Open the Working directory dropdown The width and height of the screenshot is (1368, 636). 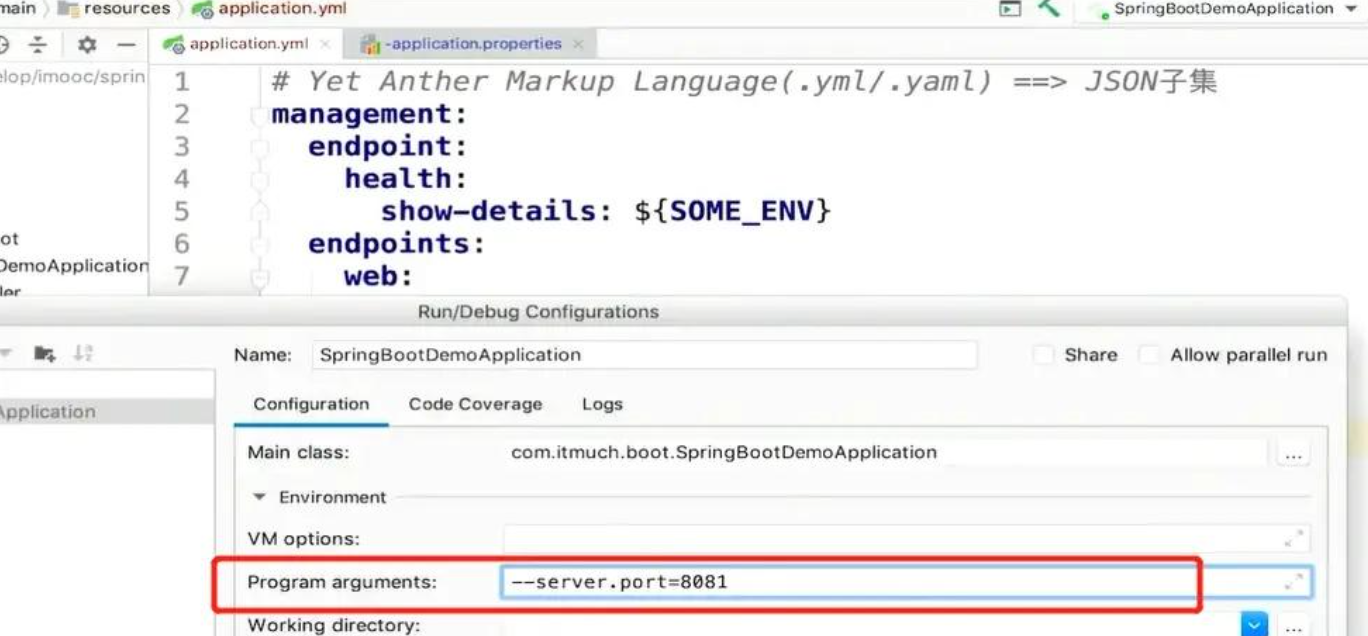(1254, 625)
